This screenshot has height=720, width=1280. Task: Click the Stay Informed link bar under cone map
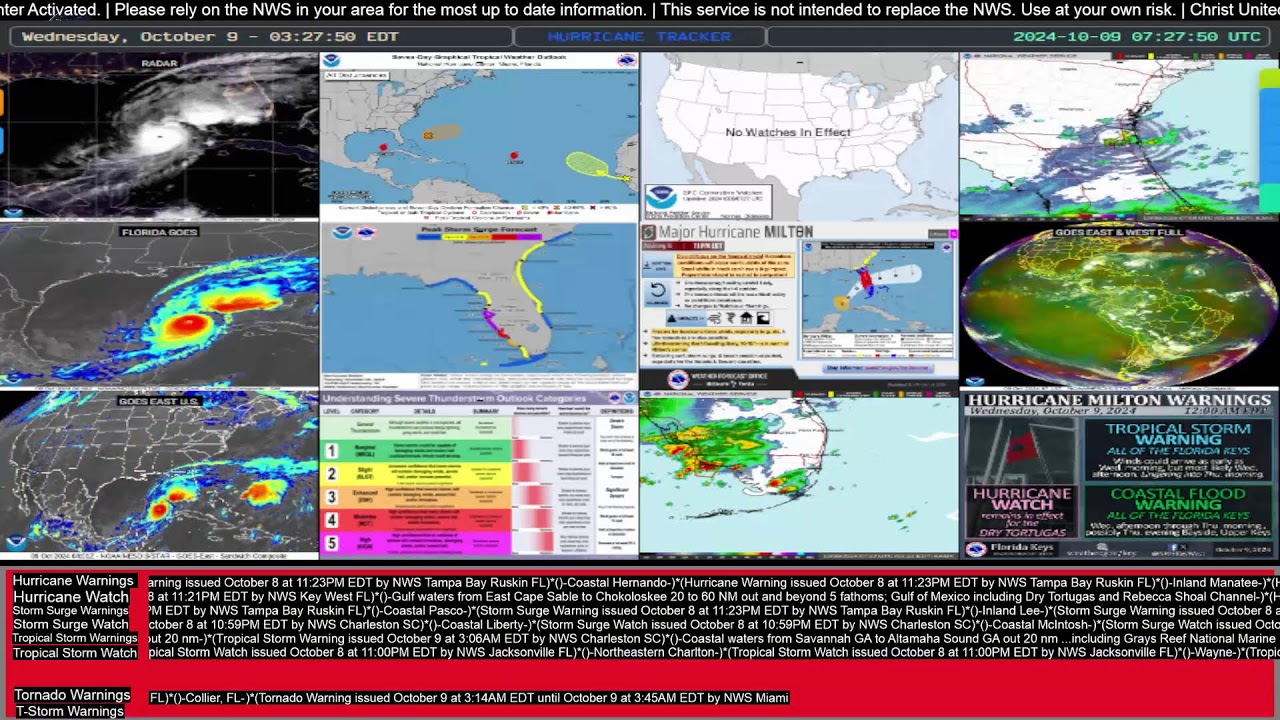[877, 368]
